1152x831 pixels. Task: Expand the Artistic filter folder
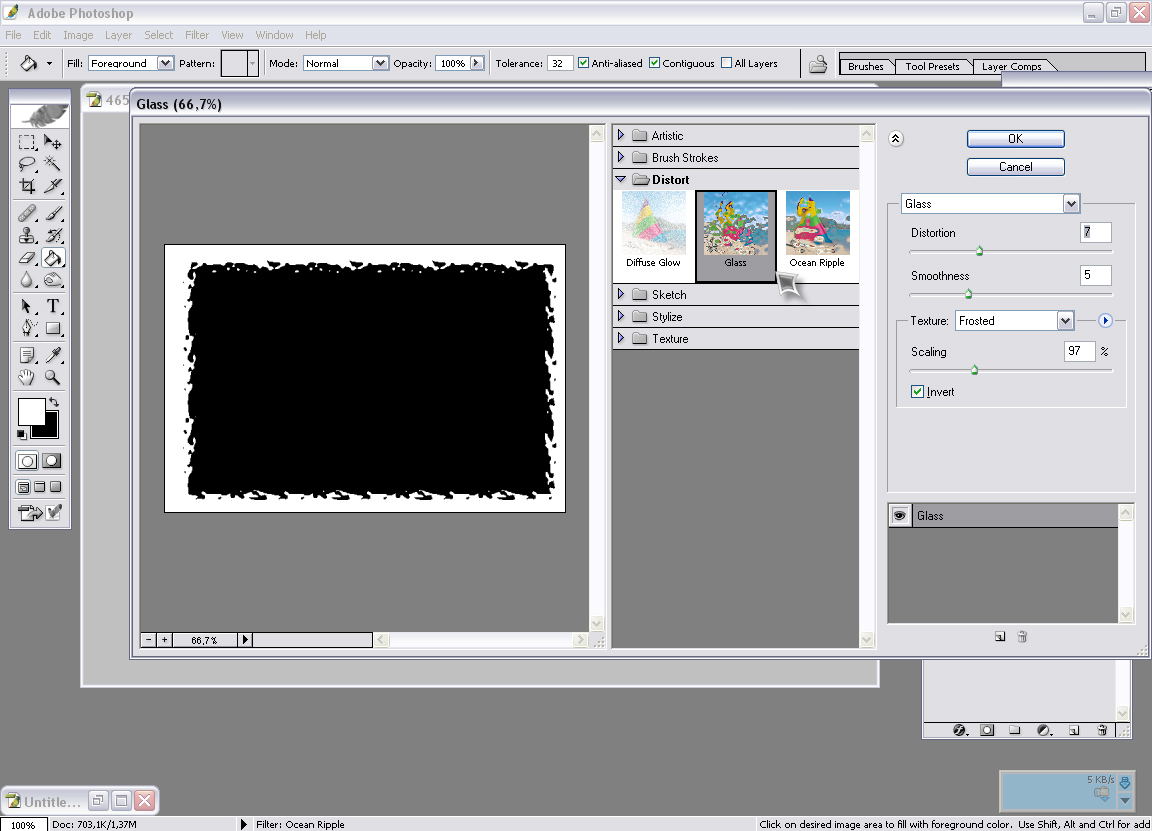tap(621, 135)
